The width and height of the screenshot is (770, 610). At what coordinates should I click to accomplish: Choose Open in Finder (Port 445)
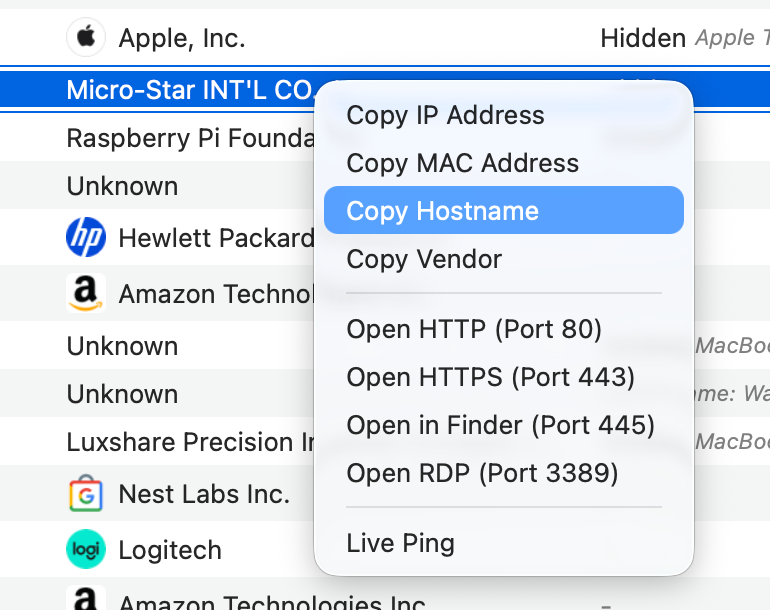pyautogui.click(x=500, y=425)
